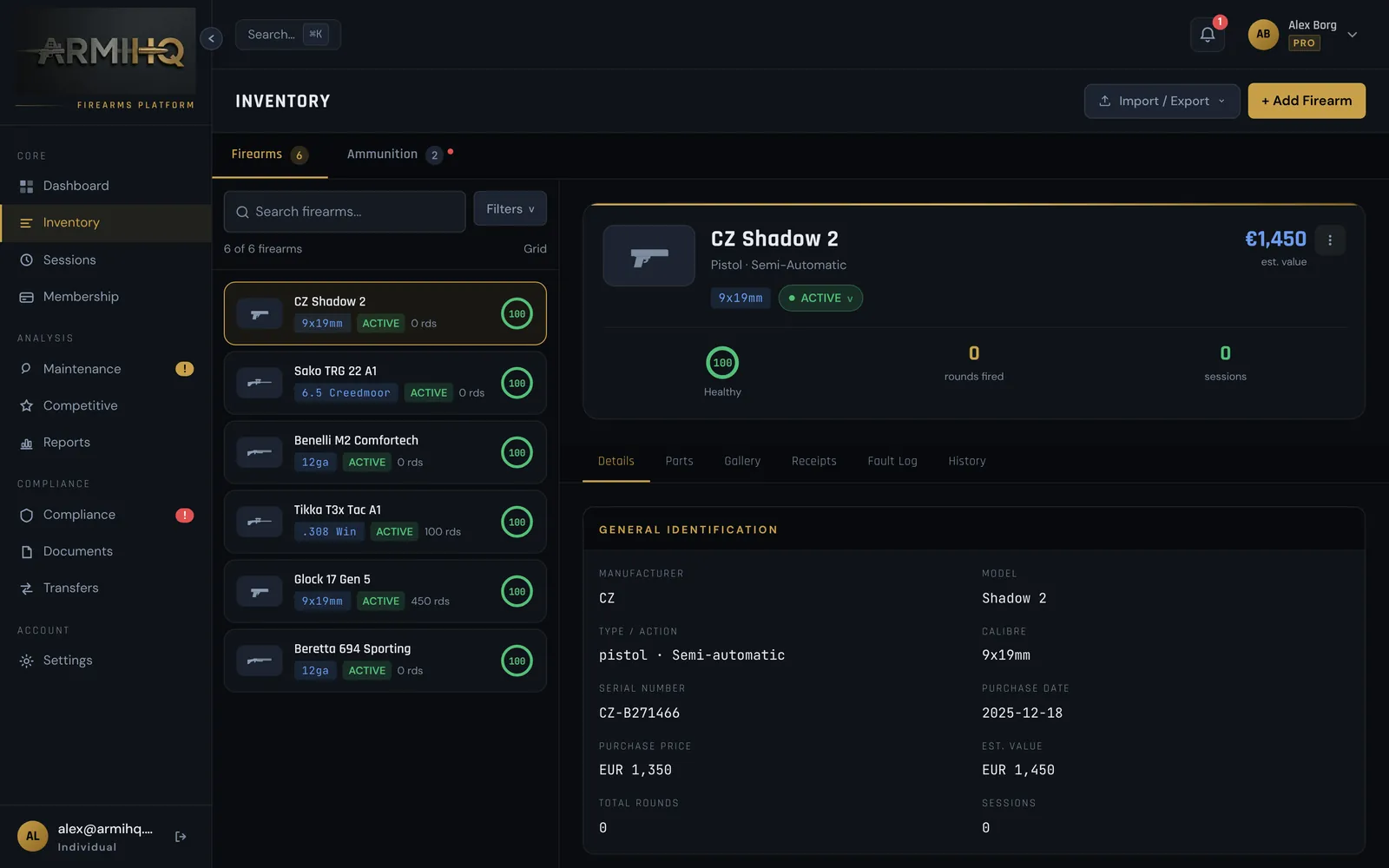Expand the Alex Borg account menu

(x=1352, y=35)
